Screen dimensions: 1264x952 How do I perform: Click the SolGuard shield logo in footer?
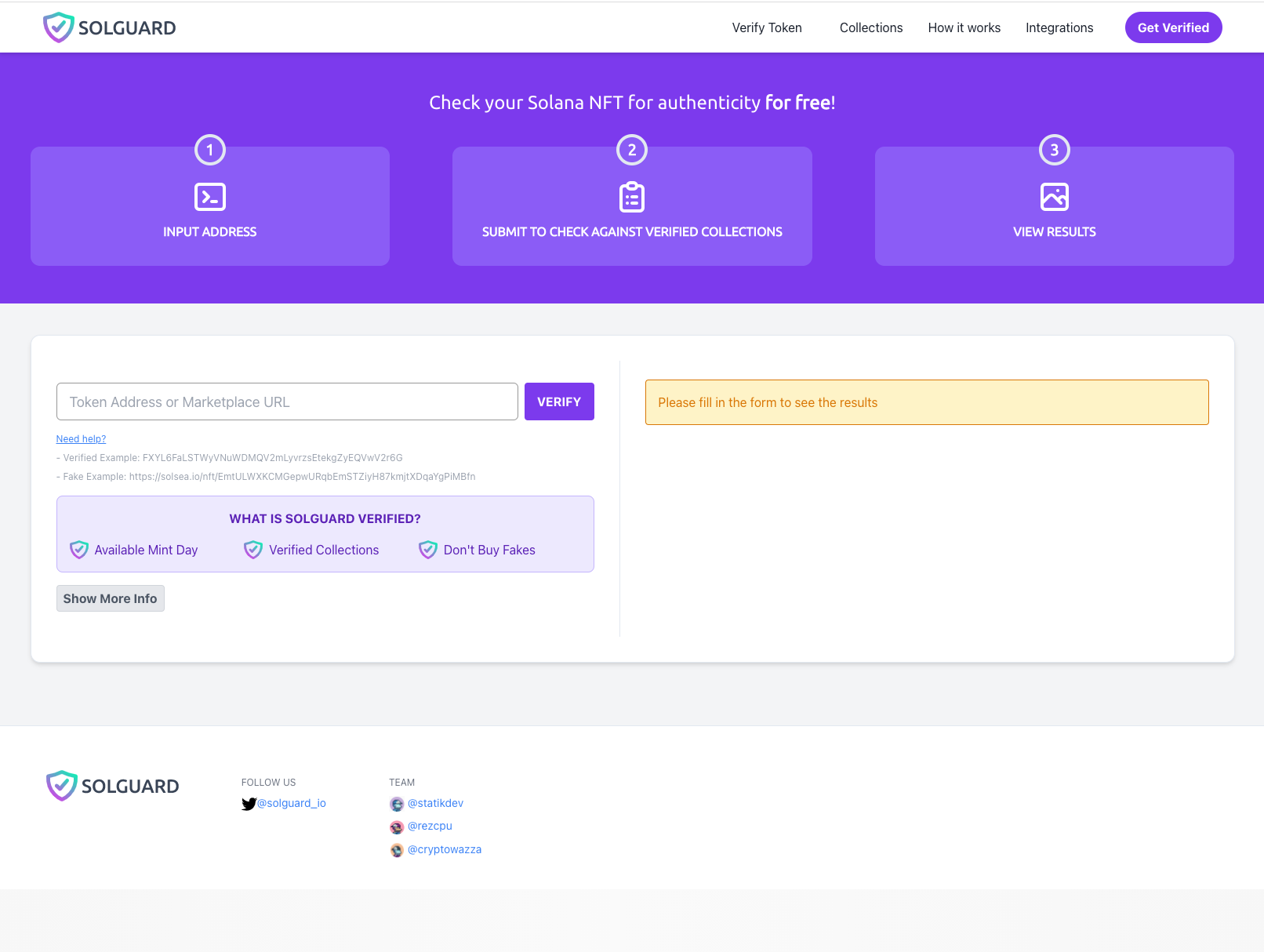point(62,786)
